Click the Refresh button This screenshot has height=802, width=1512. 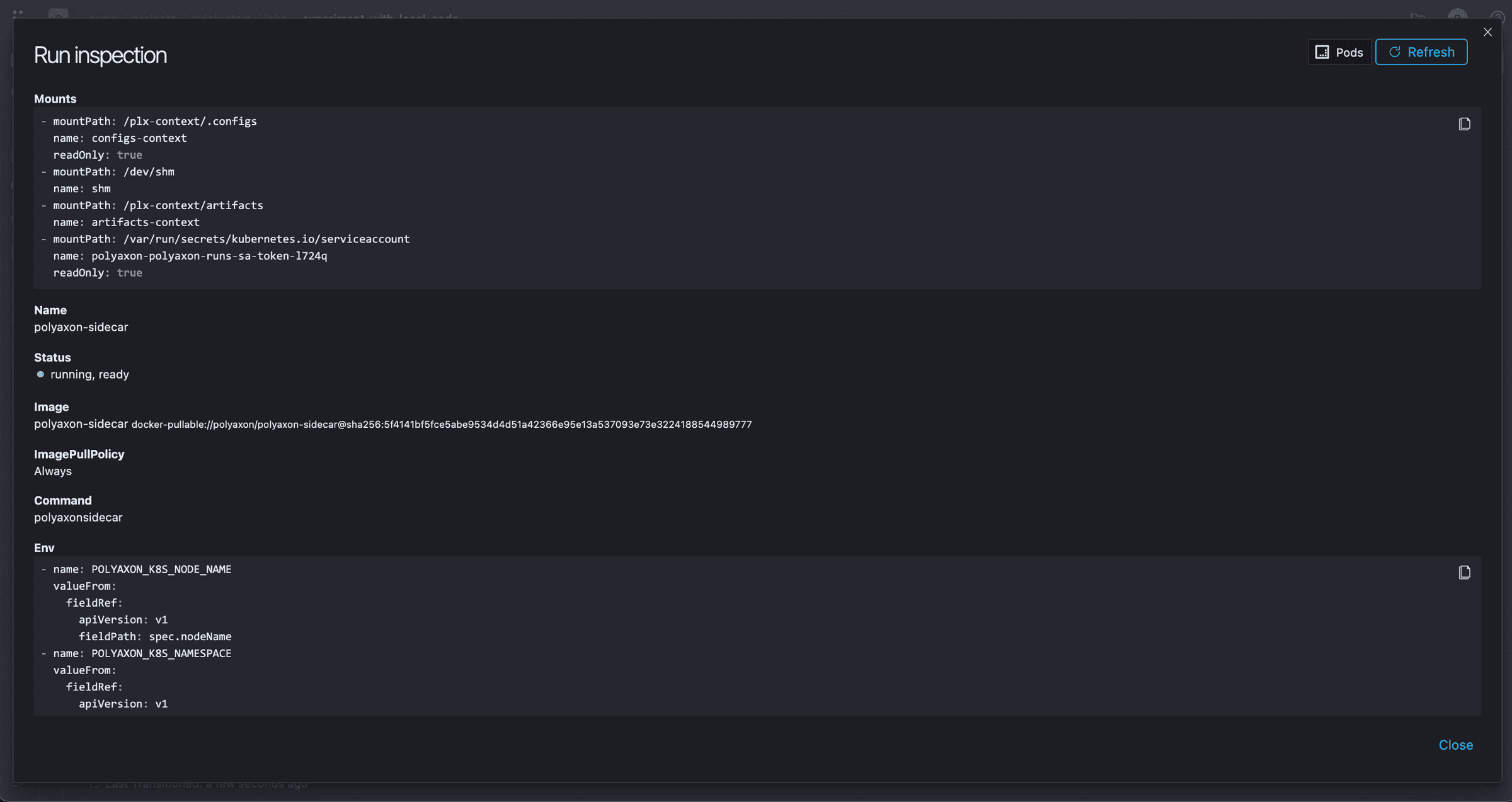pos(1421,52)
